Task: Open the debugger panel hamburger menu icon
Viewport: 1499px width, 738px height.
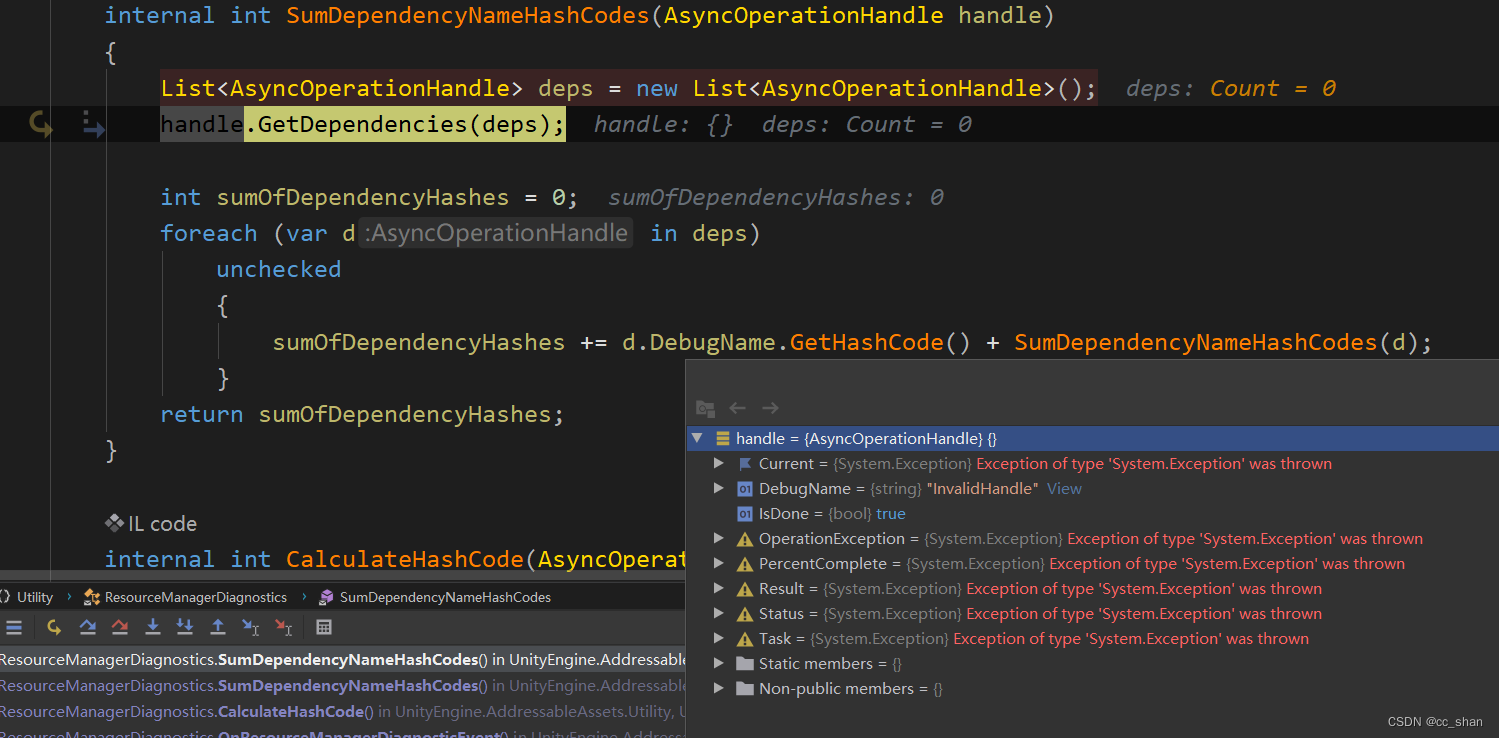Action: click(14, 627)
